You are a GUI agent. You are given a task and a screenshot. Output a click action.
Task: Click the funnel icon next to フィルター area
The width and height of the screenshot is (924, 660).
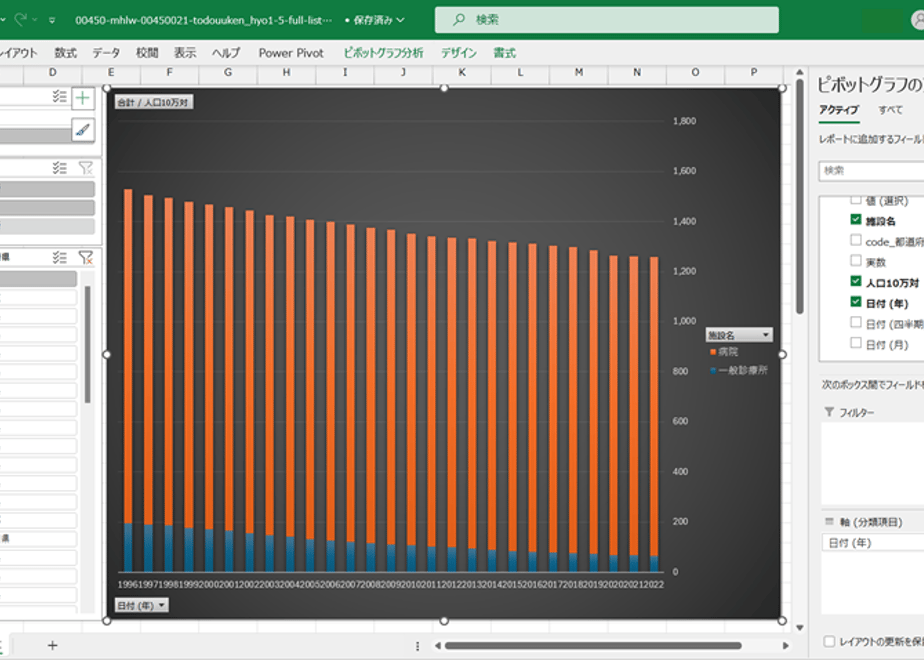coord(829,412)
